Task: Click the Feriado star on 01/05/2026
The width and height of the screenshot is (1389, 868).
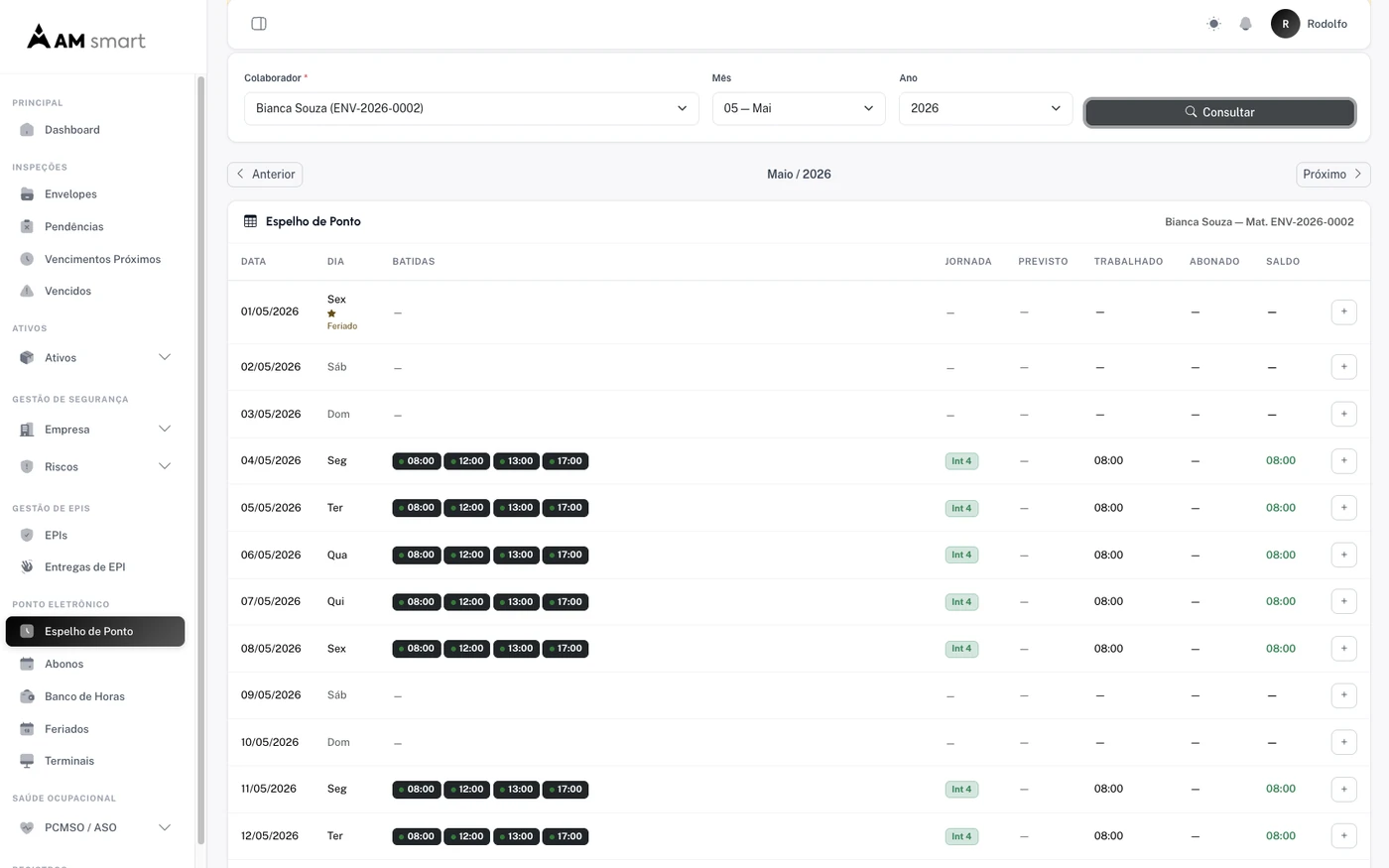Action: click(331, 313)
